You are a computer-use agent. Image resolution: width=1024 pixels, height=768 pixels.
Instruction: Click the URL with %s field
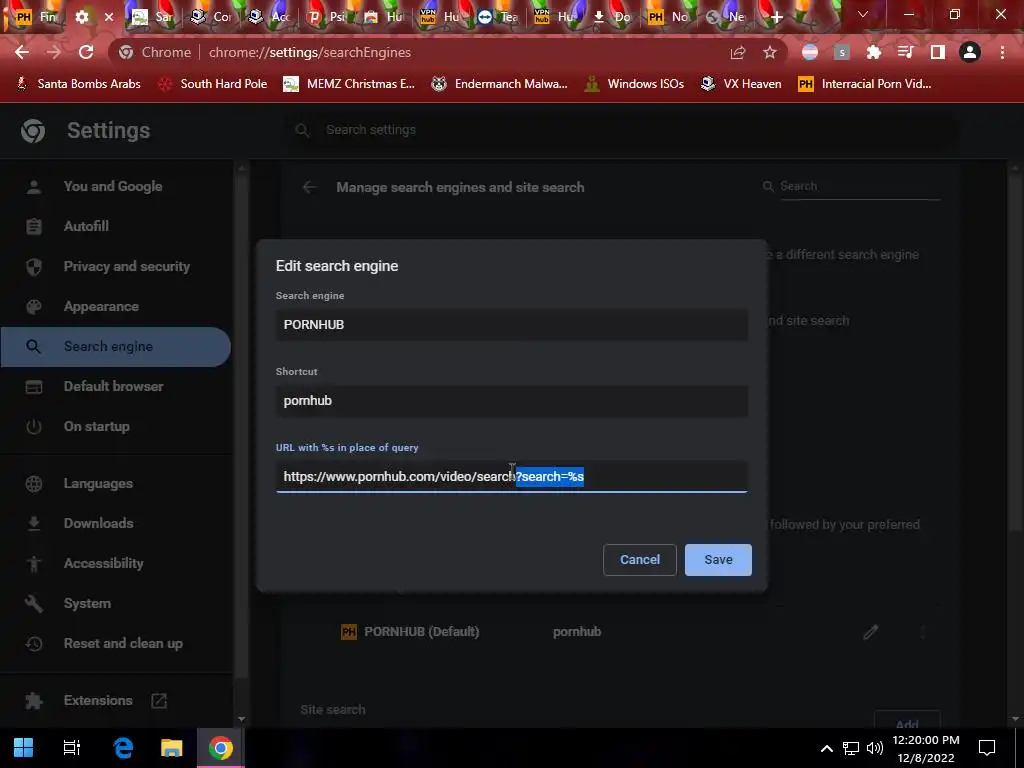(512, 476)
